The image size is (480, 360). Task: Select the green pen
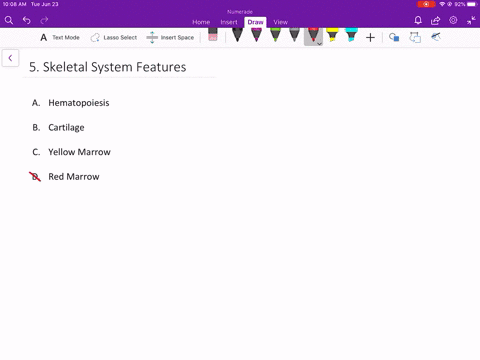click(x=275, y=35)
